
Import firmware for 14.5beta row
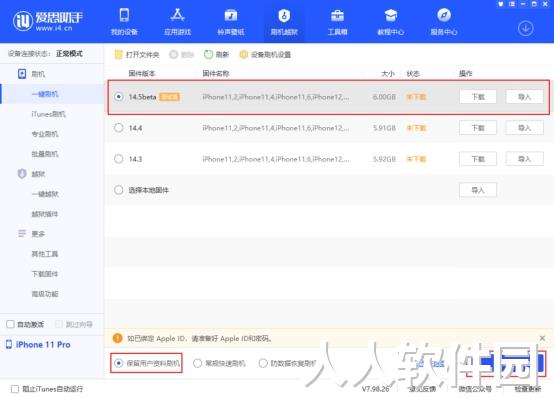tap(524, 97)
